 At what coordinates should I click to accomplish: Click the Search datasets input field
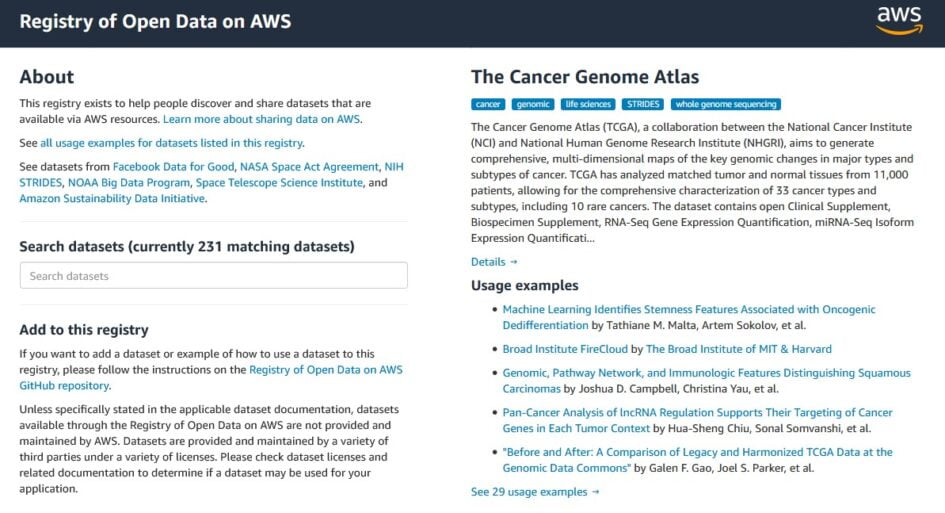click(x=213, y=276)
